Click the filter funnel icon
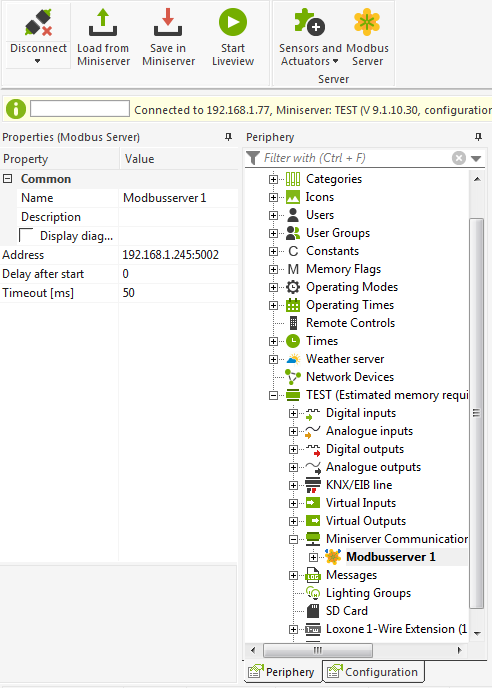492x688 pixels. (x=253, y=158)
